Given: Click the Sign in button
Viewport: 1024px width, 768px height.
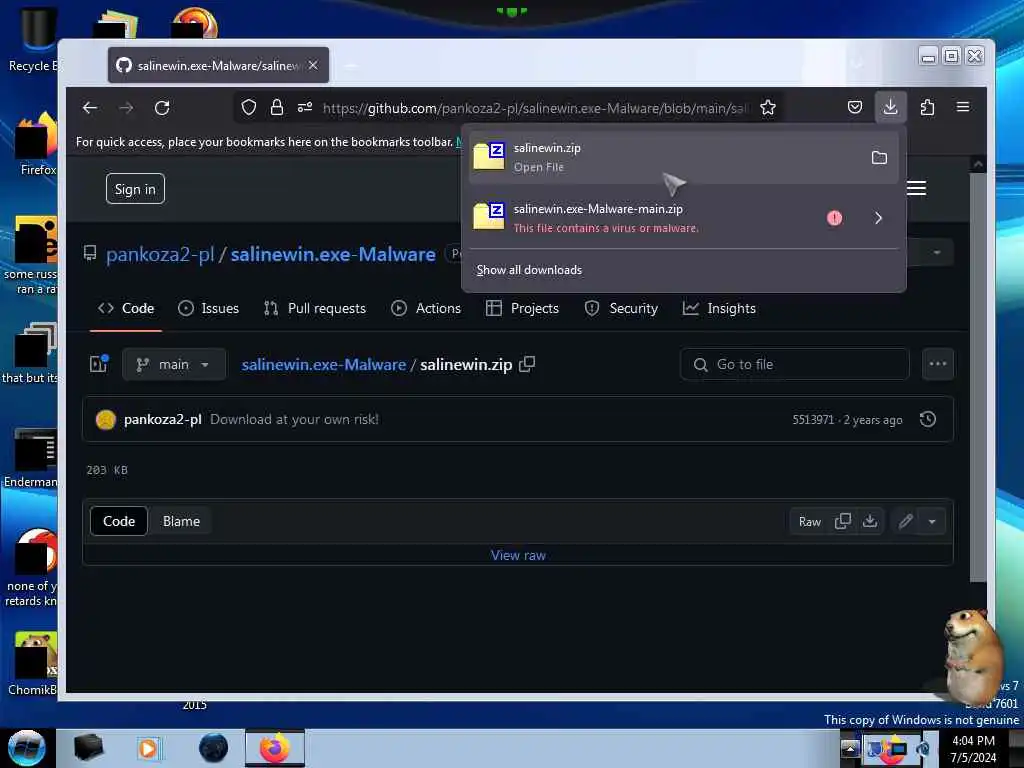Looking at the screenshot, I should click(x=135, y=189).
